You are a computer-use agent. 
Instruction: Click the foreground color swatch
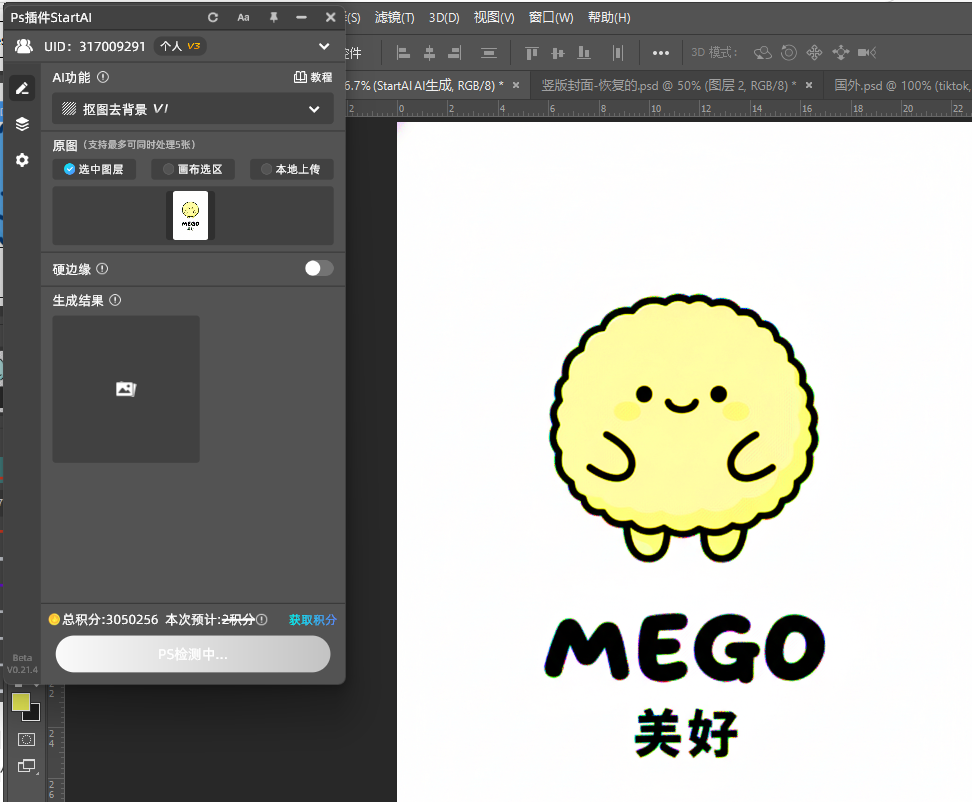click(21, 703)
